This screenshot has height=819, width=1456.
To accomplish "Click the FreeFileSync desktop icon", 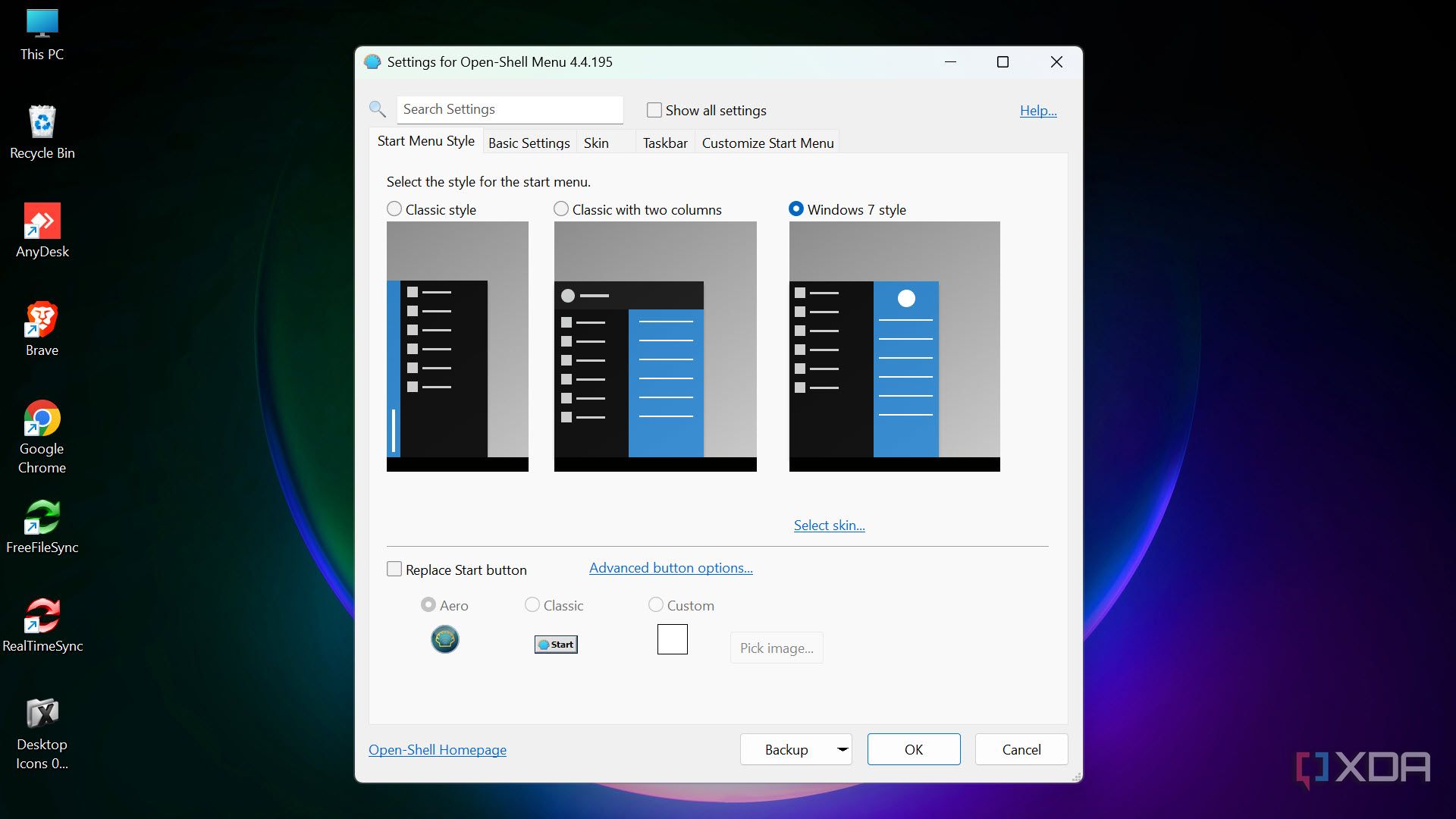I will pos(42,517).
